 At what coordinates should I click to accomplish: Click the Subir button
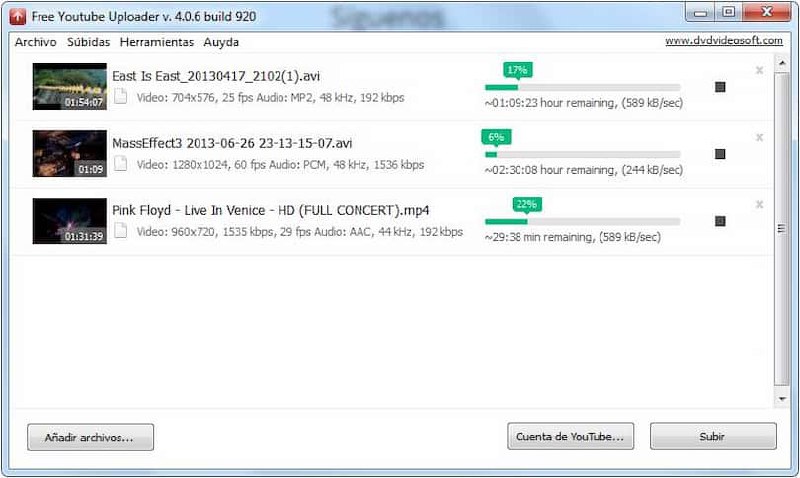coord(713,436)
